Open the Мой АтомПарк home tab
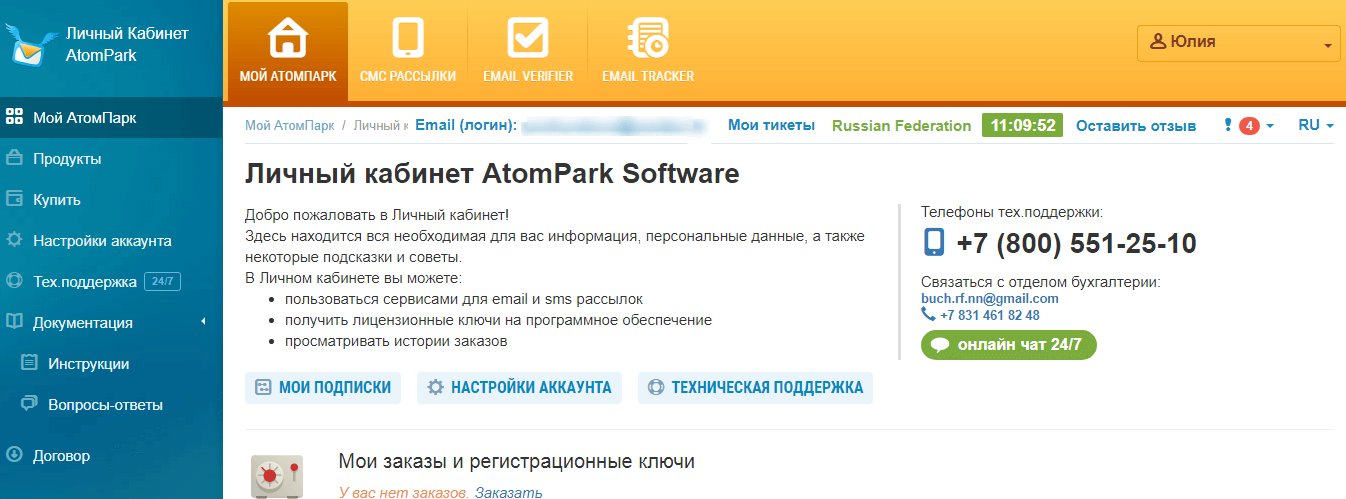 click(288, 52)
